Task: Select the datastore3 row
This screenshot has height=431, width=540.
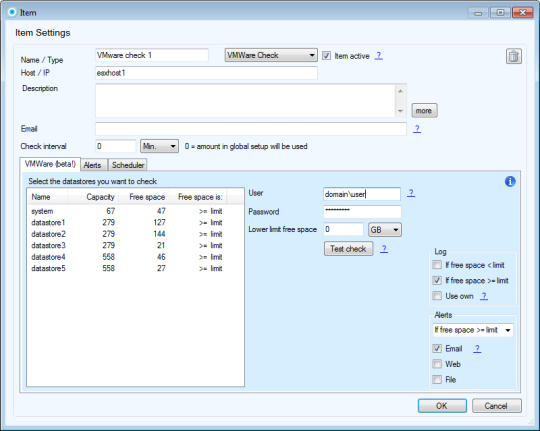Action: (127, 245)
